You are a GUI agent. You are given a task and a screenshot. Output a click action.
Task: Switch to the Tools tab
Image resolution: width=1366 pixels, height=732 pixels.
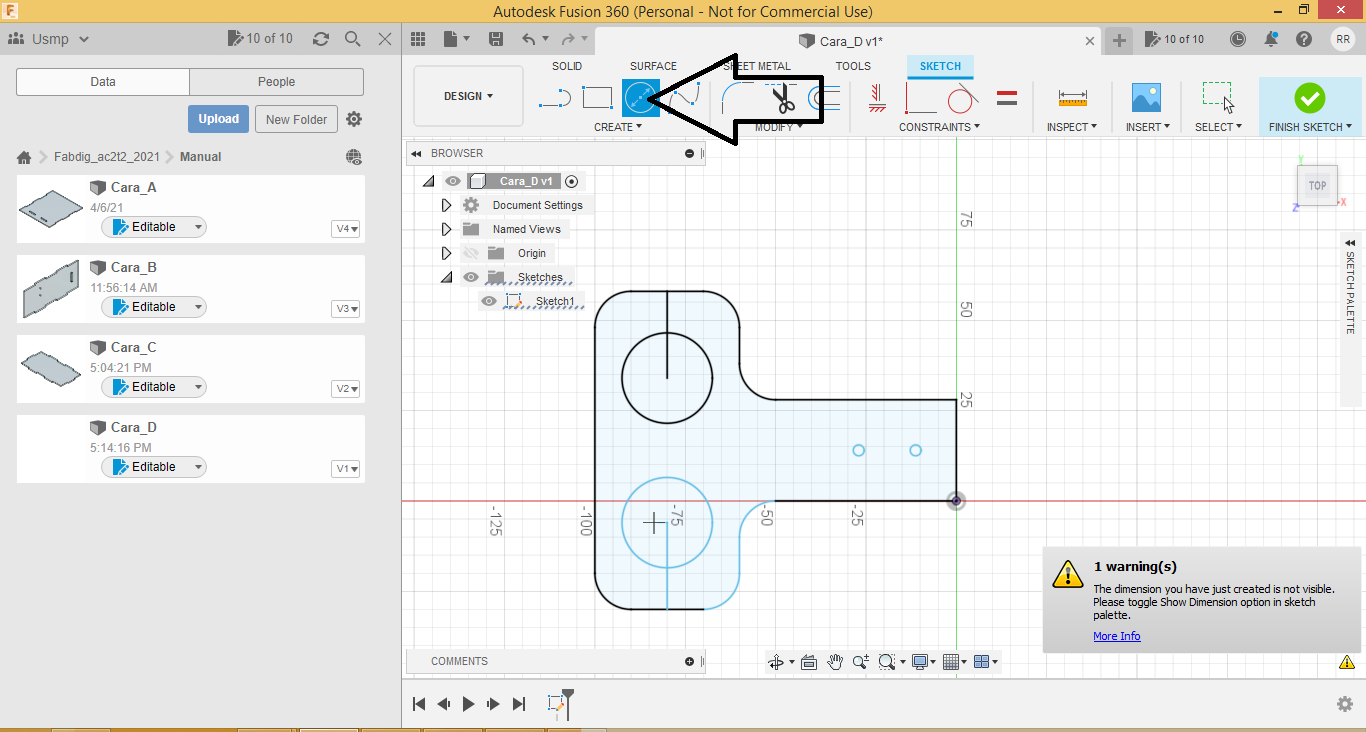853,66
